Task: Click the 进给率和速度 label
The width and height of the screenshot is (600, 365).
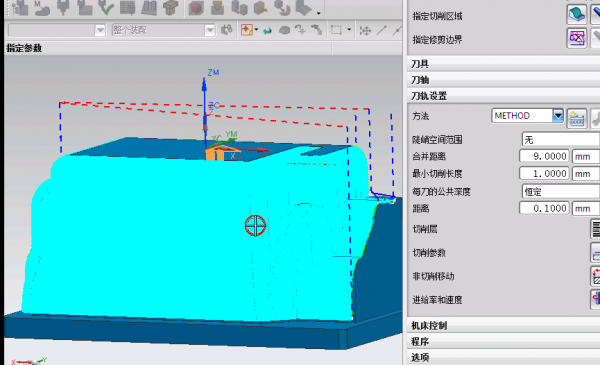Action: tap(437, 300)
